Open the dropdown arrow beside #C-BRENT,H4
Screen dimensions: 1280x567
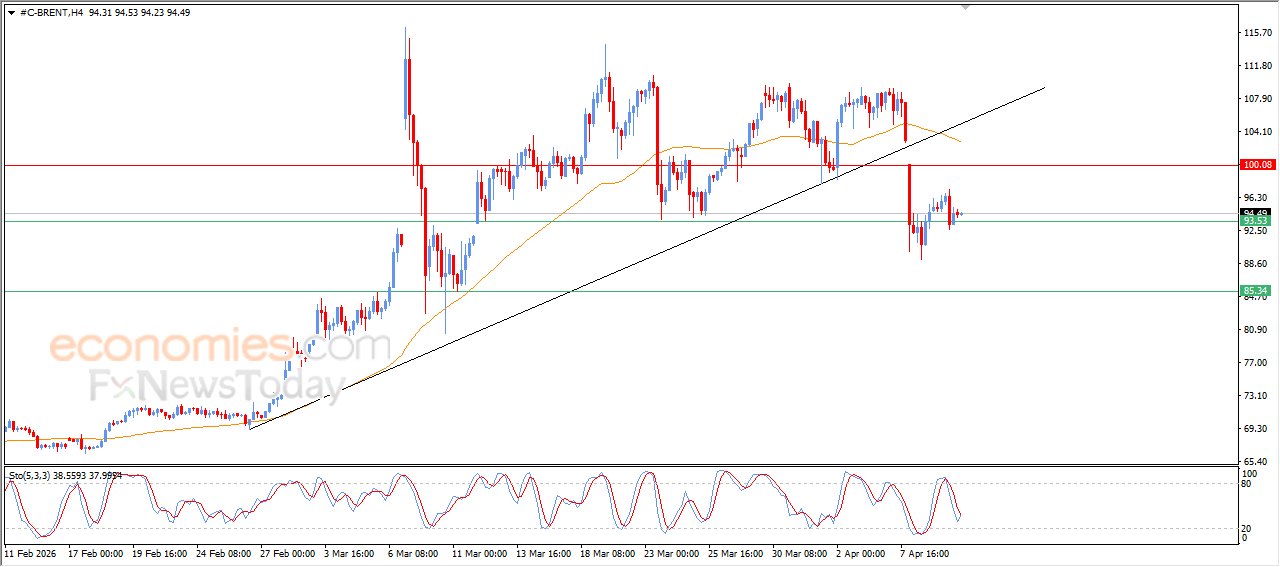click(11, 13)
